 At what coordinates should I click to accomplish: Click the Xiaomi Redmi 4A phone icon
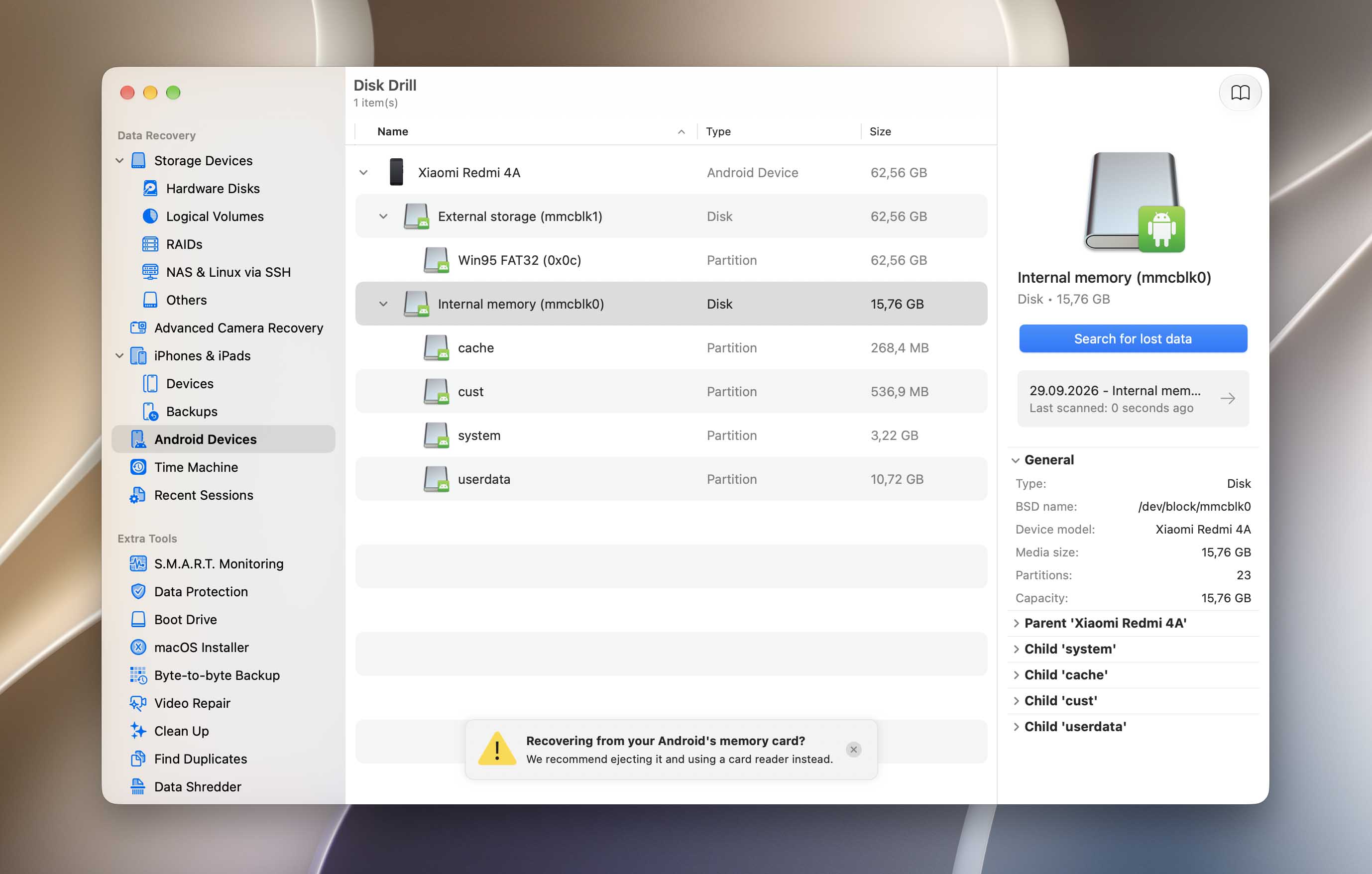(x=397, y=172)
